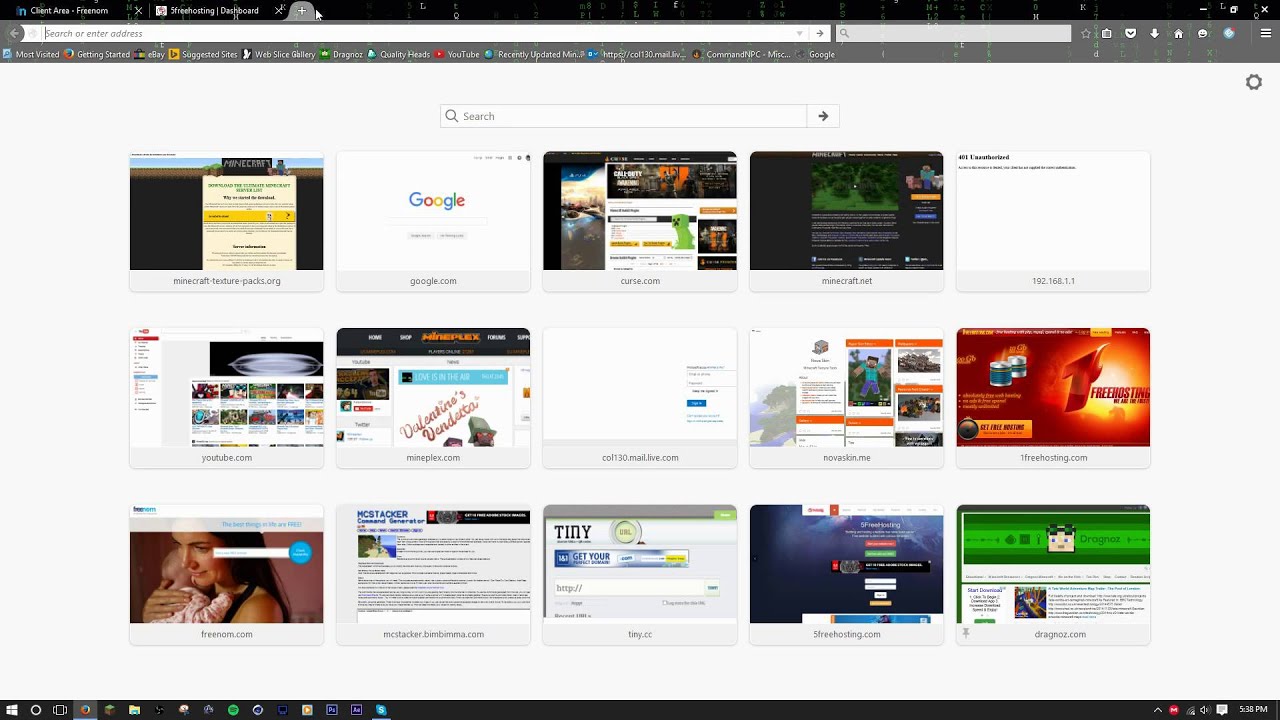Open Task View in the taskbar
This screenshot has width=1280, height=720.
coord(60,710)
